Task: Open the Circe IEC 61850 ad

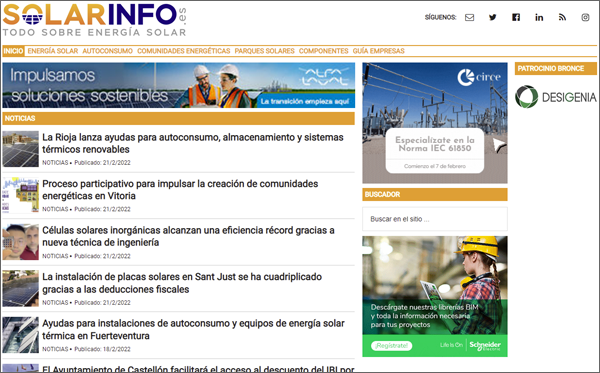Action: point(435,123)
